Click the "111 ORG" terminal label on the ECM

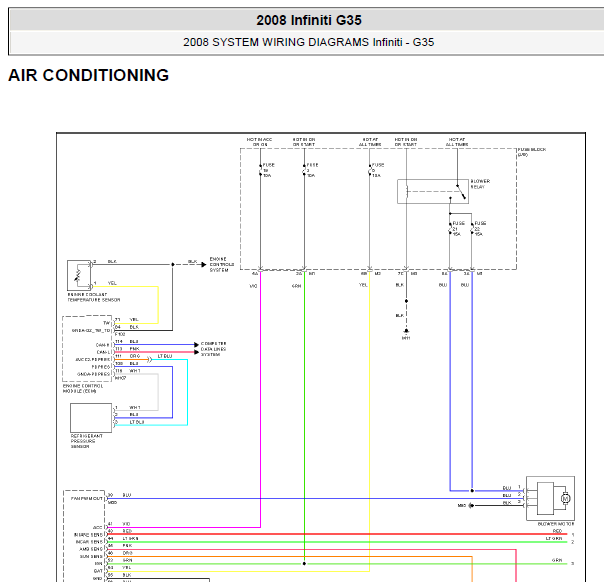pos(128,356)
